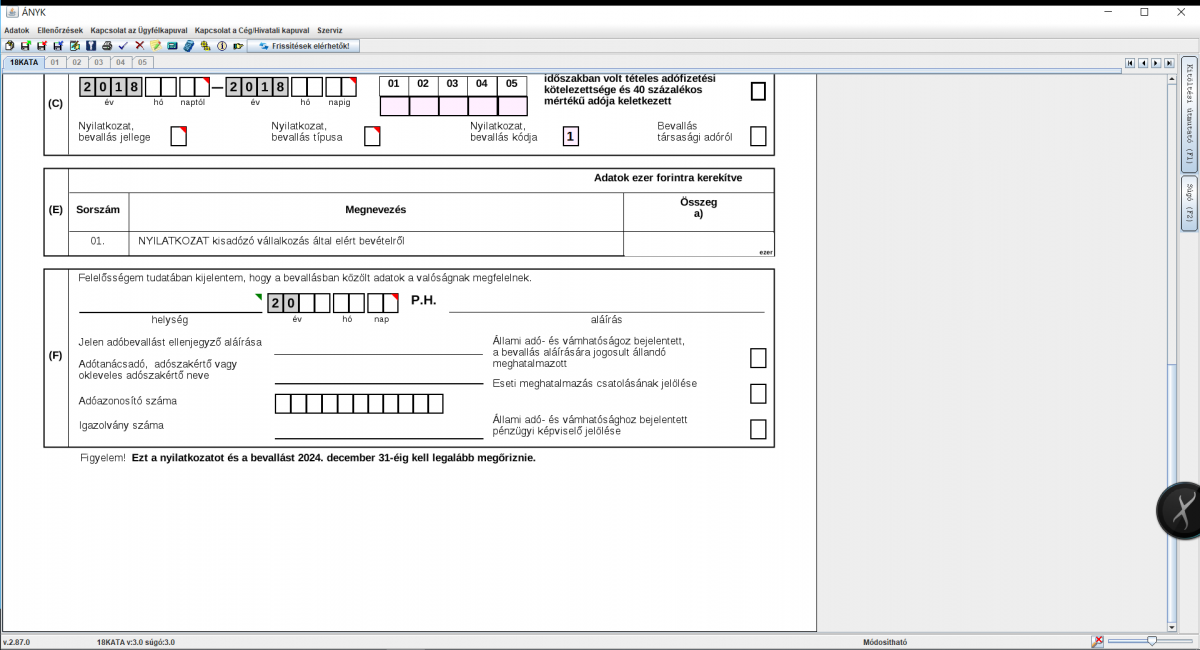This screenshot has width=1200, height=650.
Task: Click the Összeg a) field in row 01
Action: pos(699,244)
